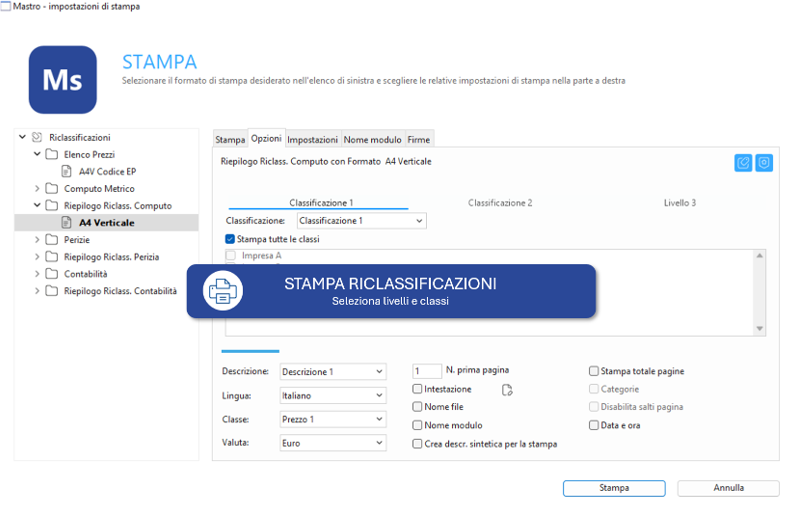Select the Livello 3 level tab

tap(680, 203)
